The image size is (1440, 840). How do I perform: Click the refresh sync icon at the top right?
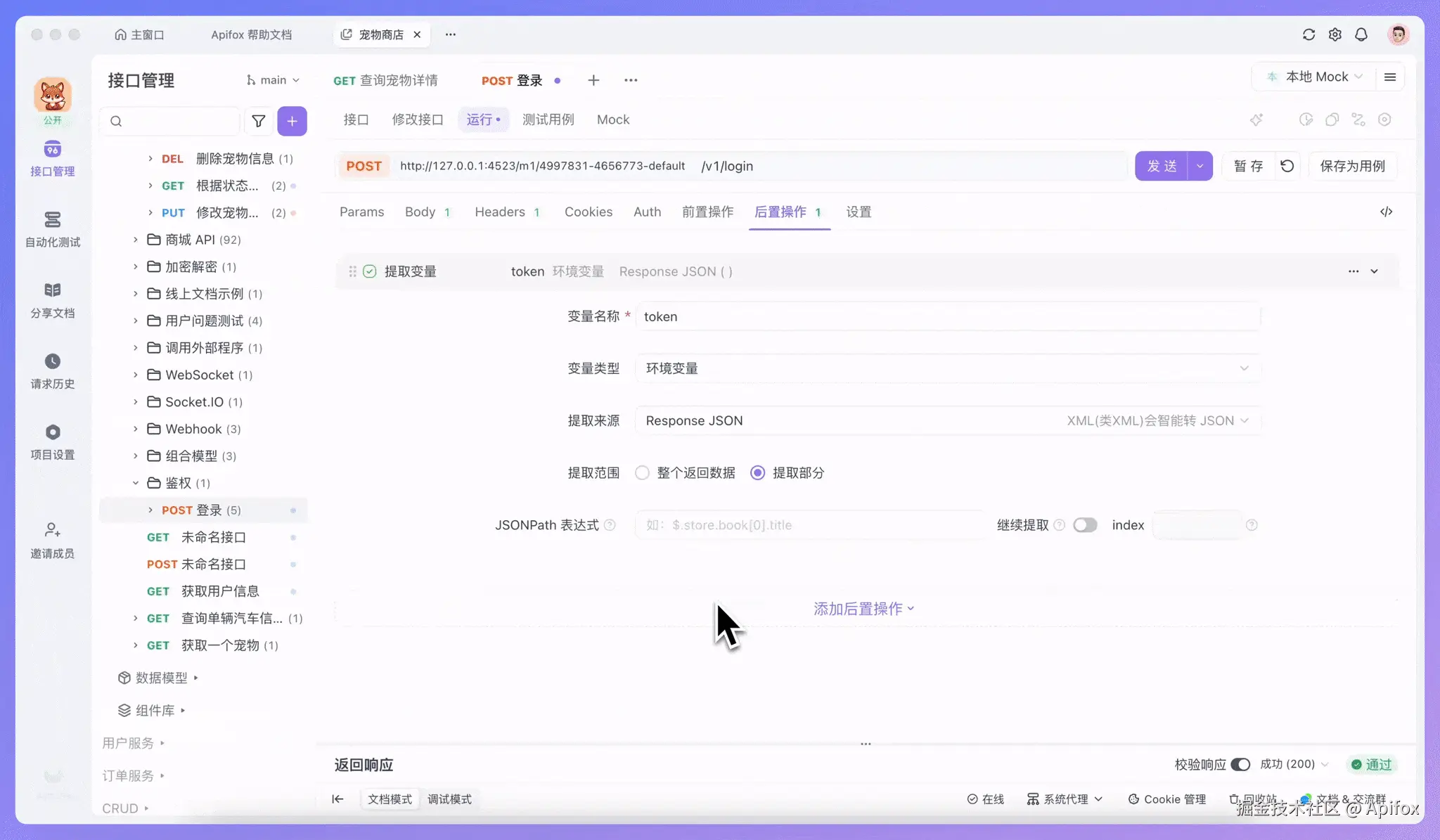click(1309, 34)
